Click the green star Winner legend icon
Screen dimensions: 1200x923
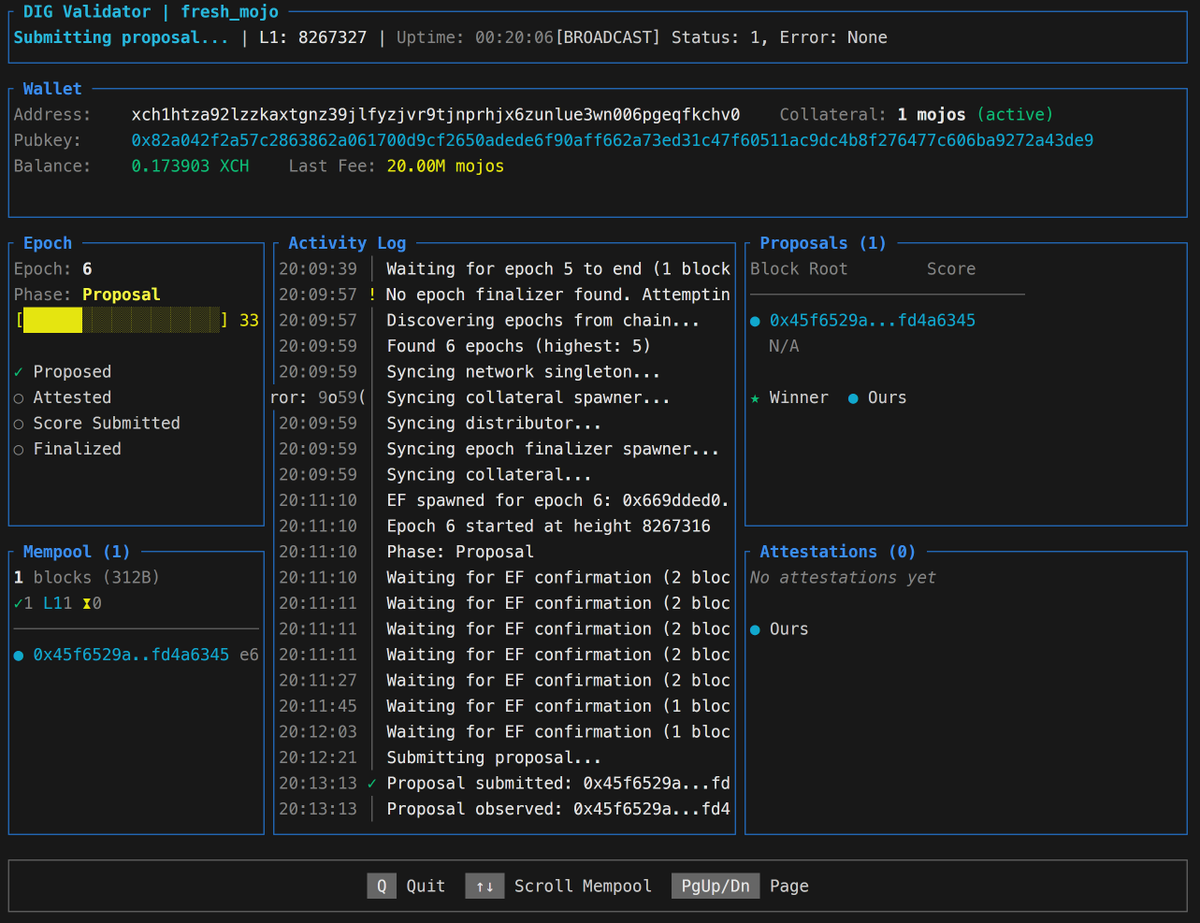click(755, 398)
